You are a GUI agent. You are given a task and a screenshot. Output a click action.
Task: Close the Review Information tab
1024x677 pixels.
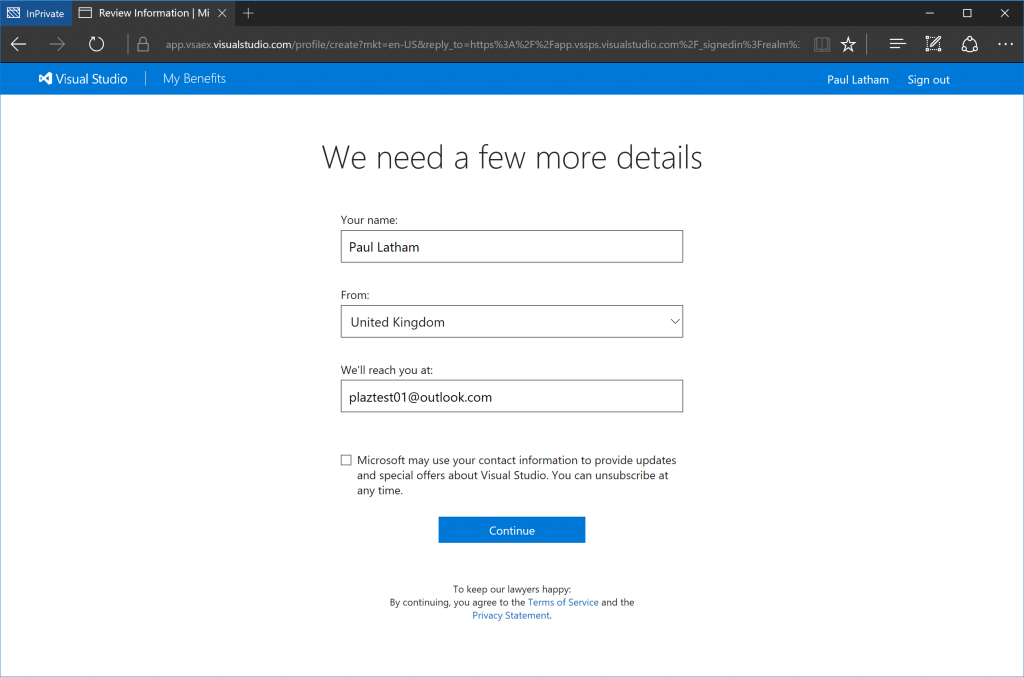tap(222, 13)
